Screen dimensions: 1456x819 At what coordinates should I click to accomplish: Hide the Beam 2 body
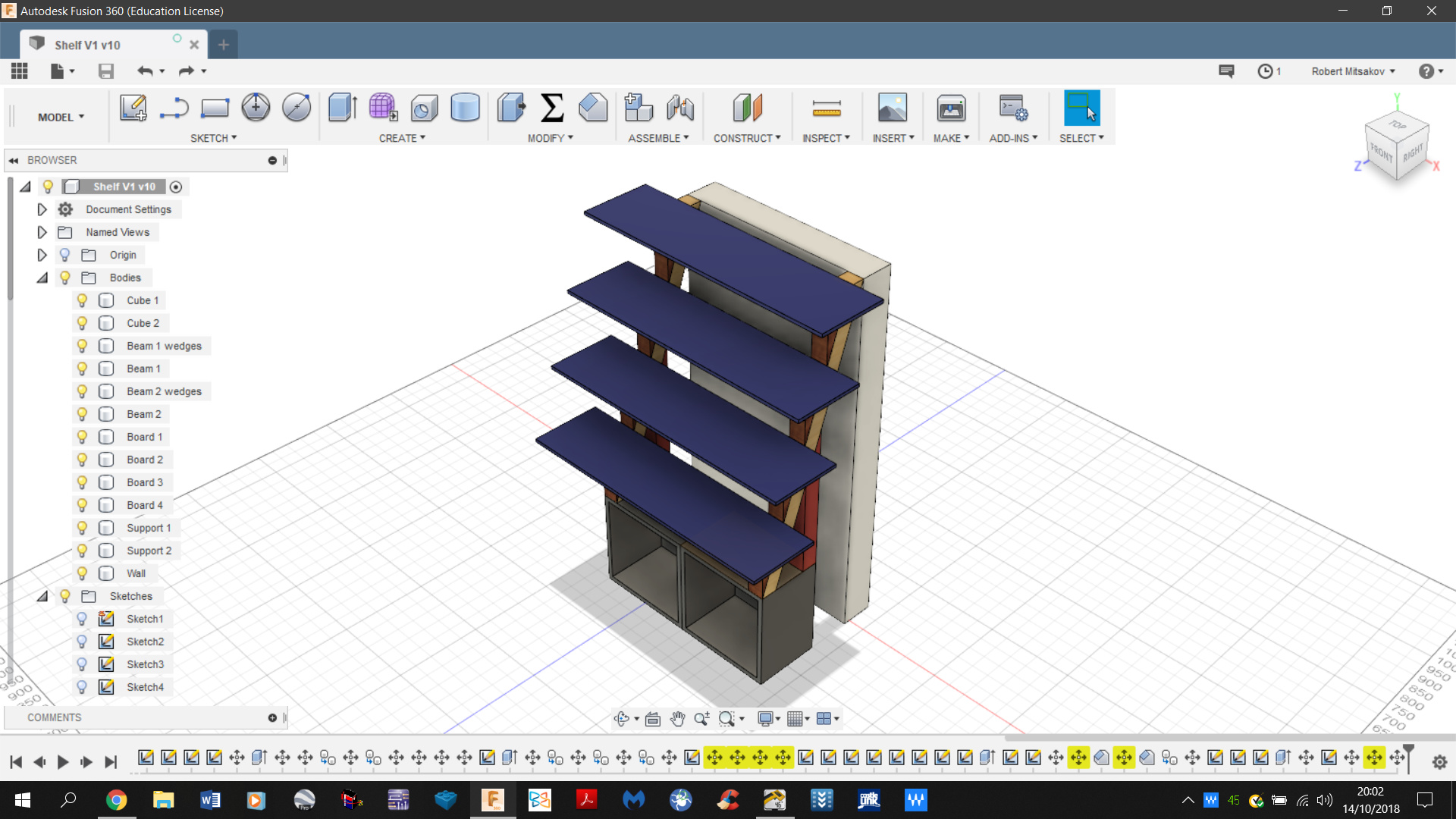tap(82, 414)
